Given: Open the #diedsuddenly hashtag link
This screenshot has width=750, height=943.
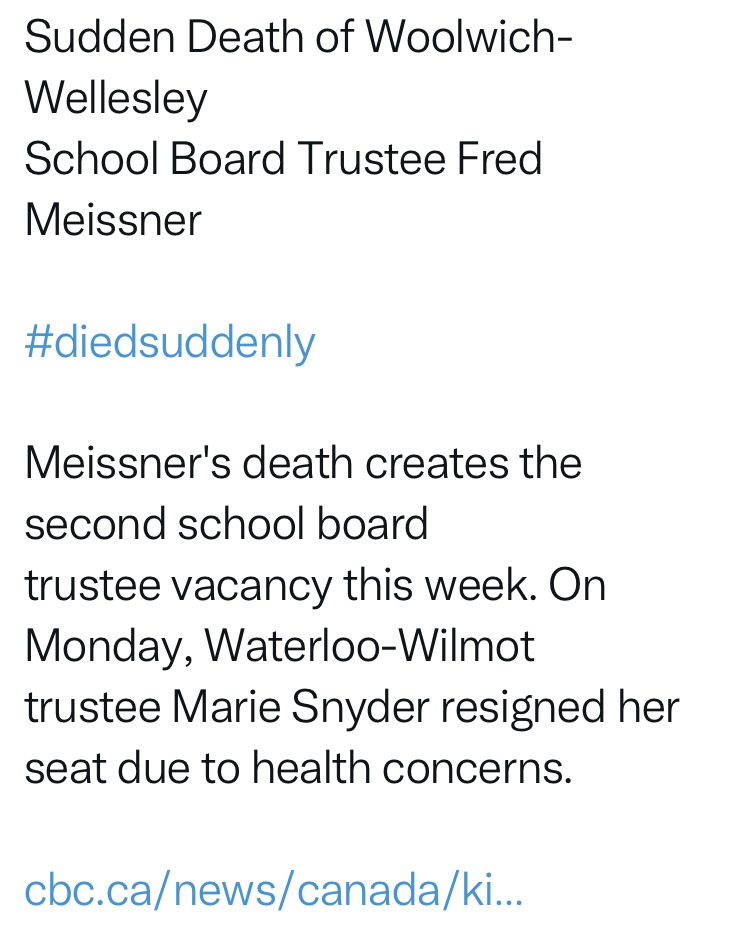Looking at the screenshot, I should pos(170,343).
